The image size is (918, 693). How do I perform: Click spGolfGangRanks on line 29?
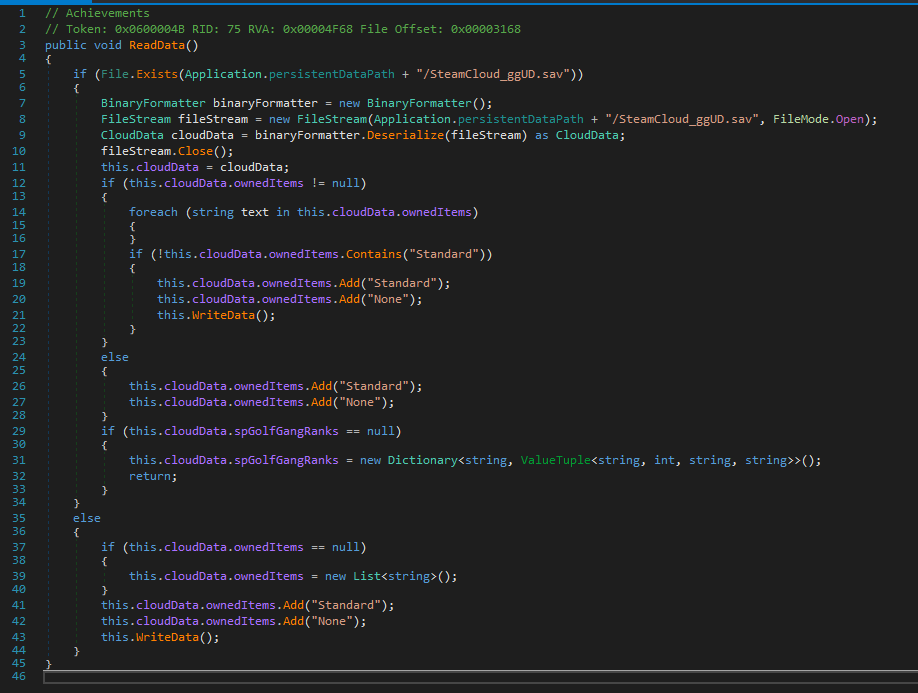pyautogui.click(x=286, y=431)
